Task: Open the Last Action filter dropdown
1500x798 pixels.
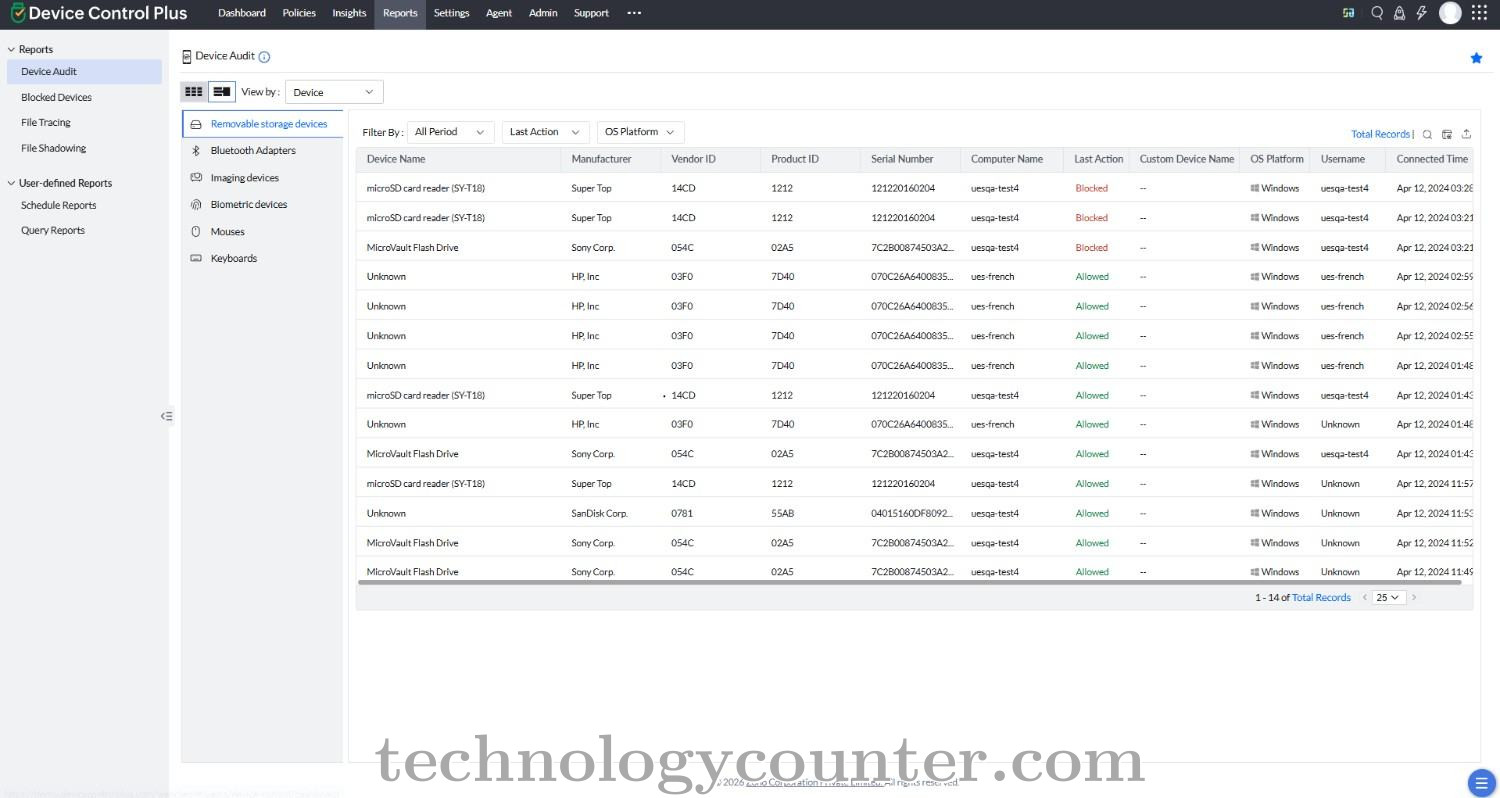Action: [x=545, y=132]
